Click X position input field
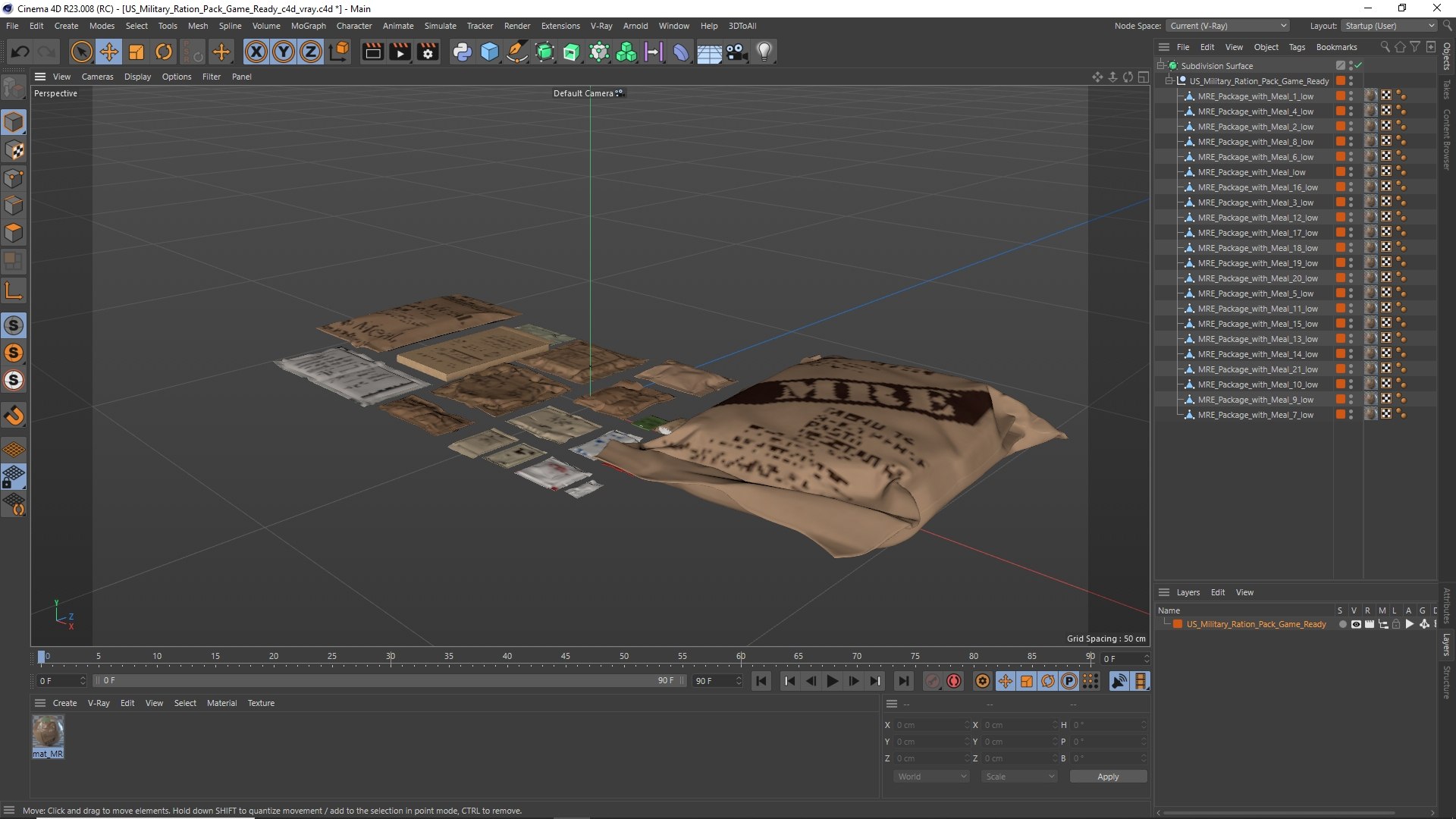This screenshot has width=1456, height=819. click(931, 725)
